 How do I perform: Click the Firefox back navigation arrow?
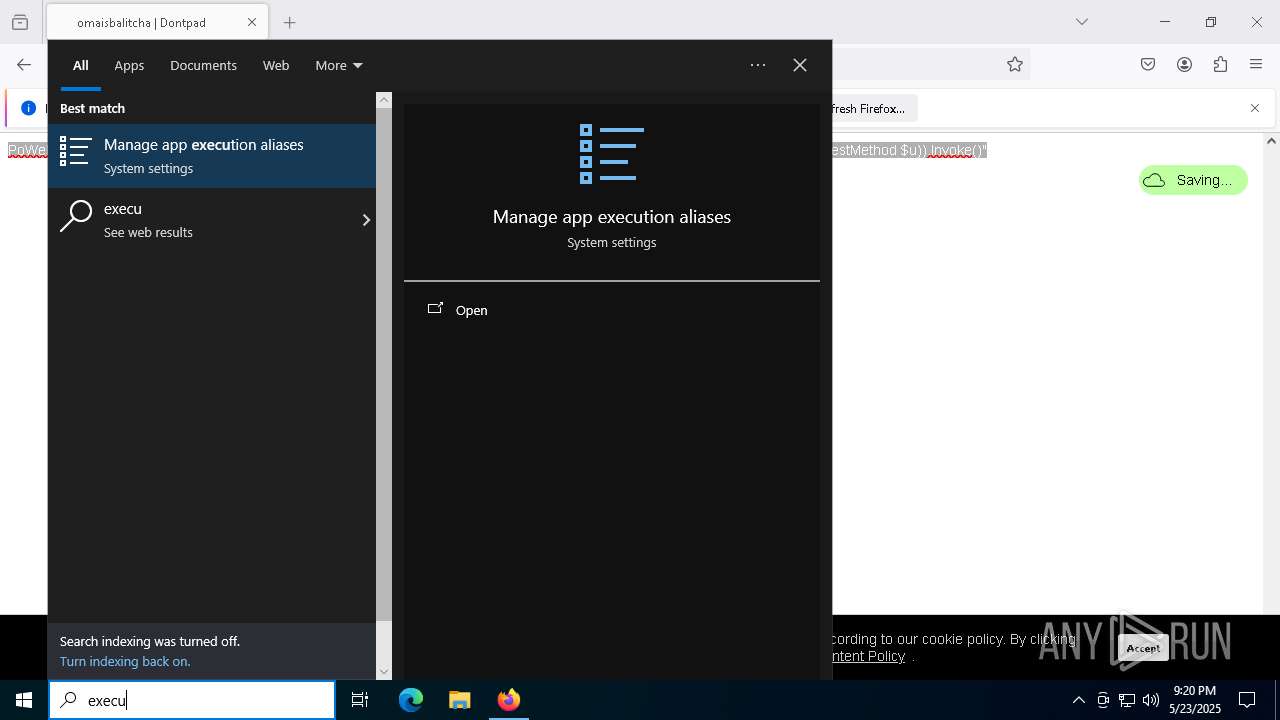pos(24,65)
